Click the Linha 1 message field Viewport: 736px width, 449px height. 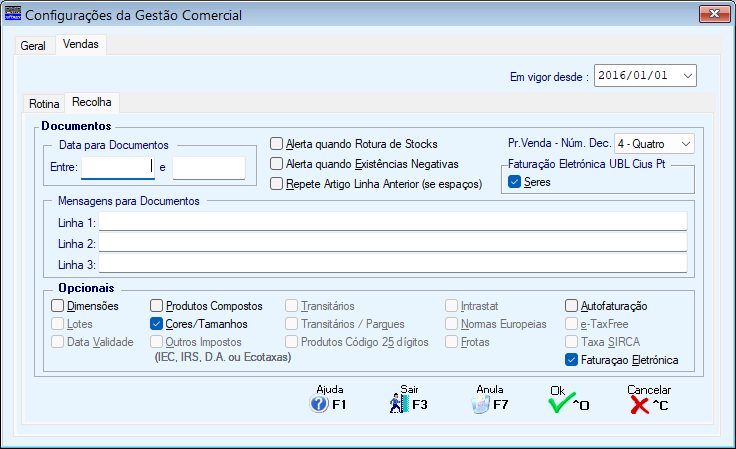393,221
